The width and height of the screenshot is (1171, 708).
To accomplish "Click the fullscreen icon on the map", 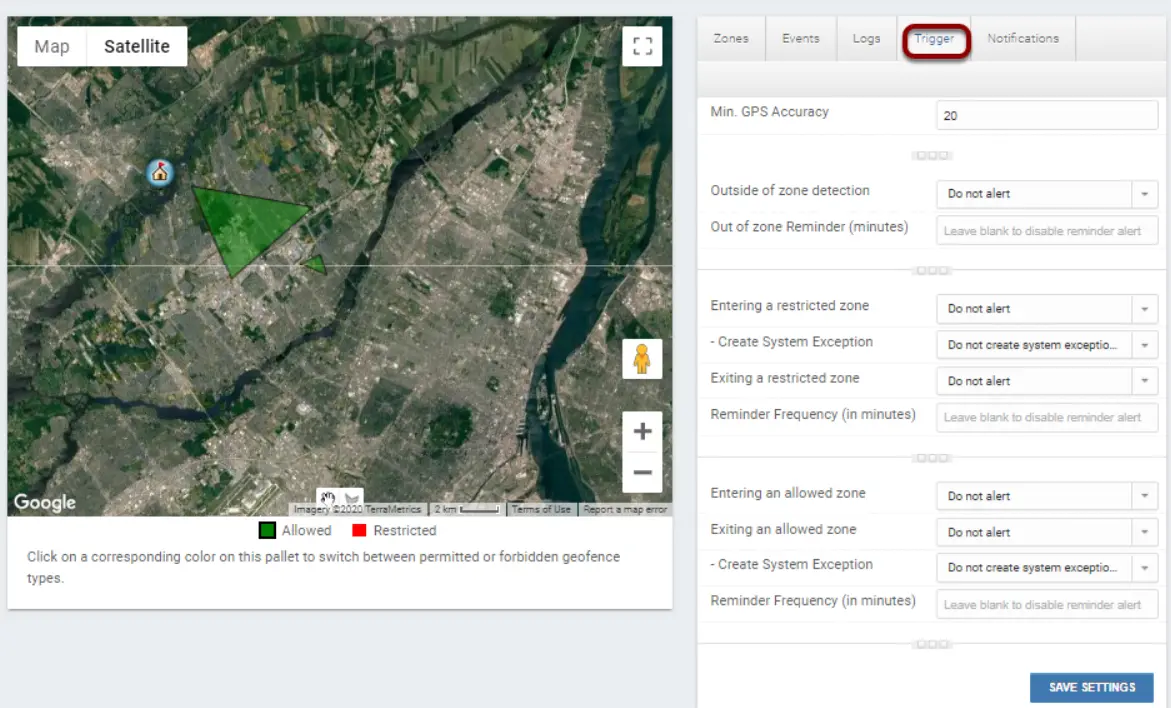I will click(641, 45).
